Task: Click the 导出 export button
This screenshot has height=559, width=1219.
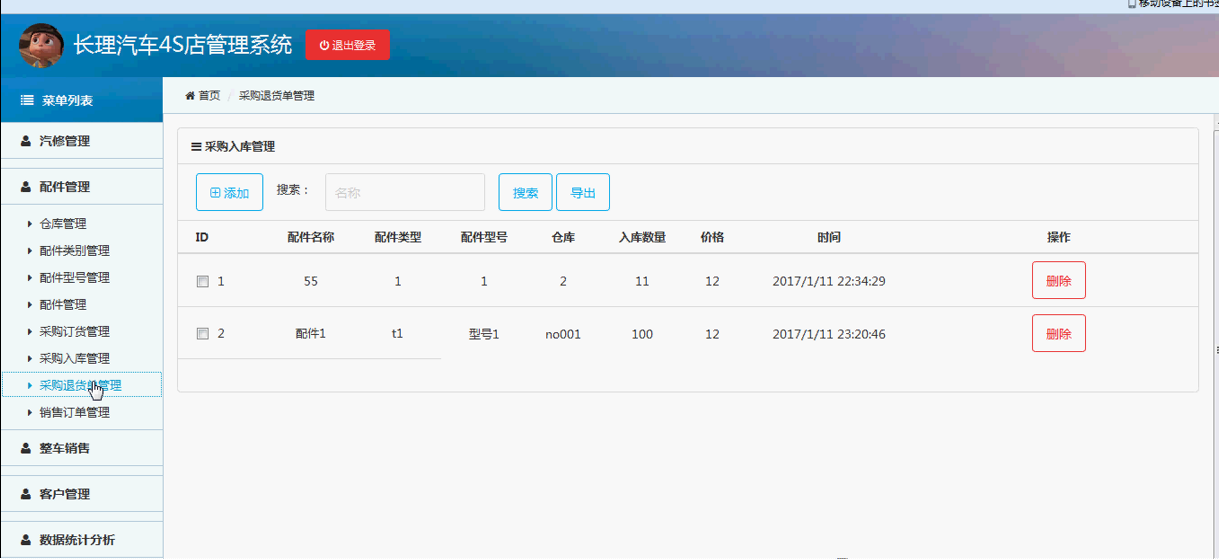Action: click(583, 193)
